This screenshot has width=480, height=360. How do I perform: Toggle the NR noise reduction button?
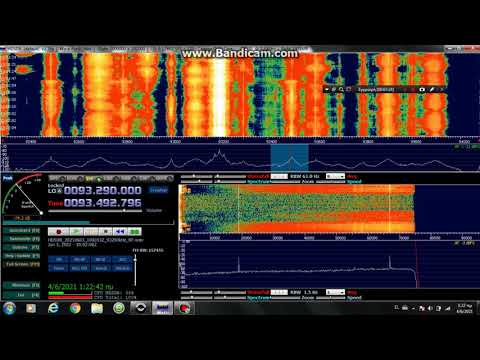coord(59,259)
